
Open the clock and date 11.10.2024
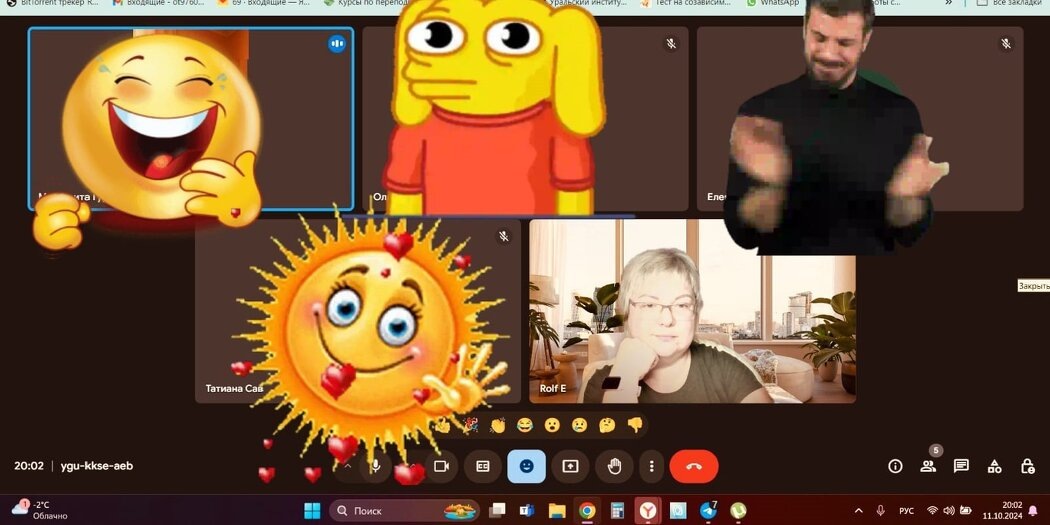(1002, 511)
